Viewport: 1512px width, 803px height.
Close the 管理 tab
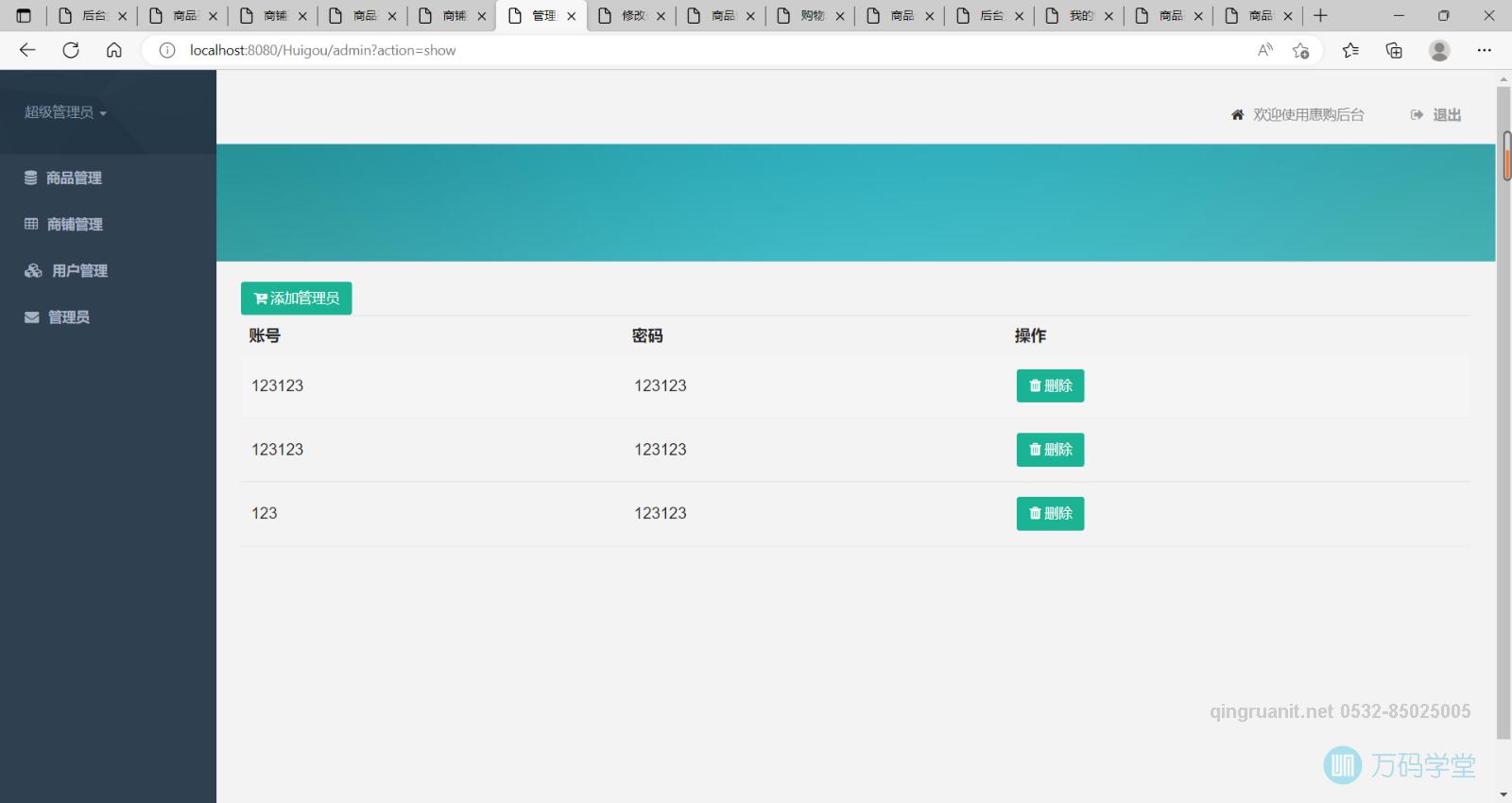click(x=571, y=16)
